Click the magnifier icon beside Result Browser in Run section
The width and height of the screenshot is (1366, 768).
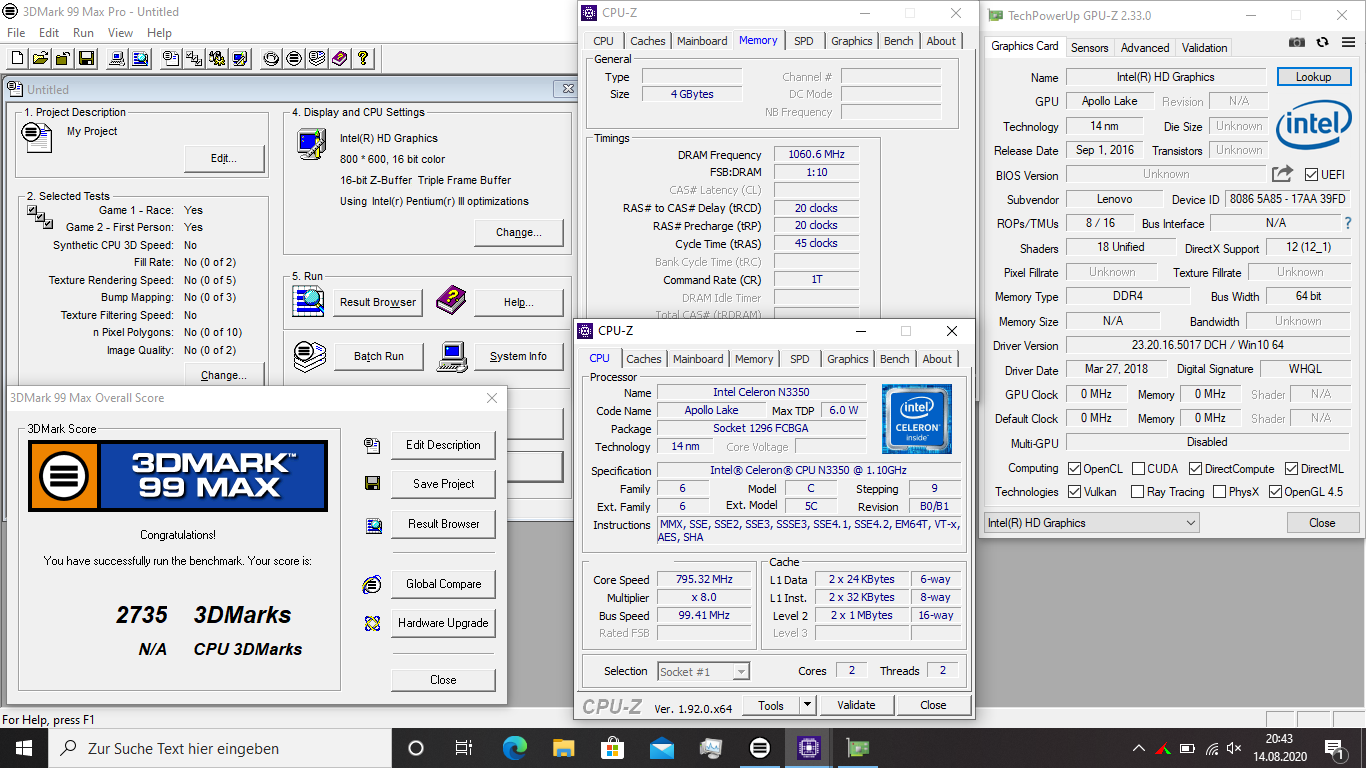(x=308, y=301)
